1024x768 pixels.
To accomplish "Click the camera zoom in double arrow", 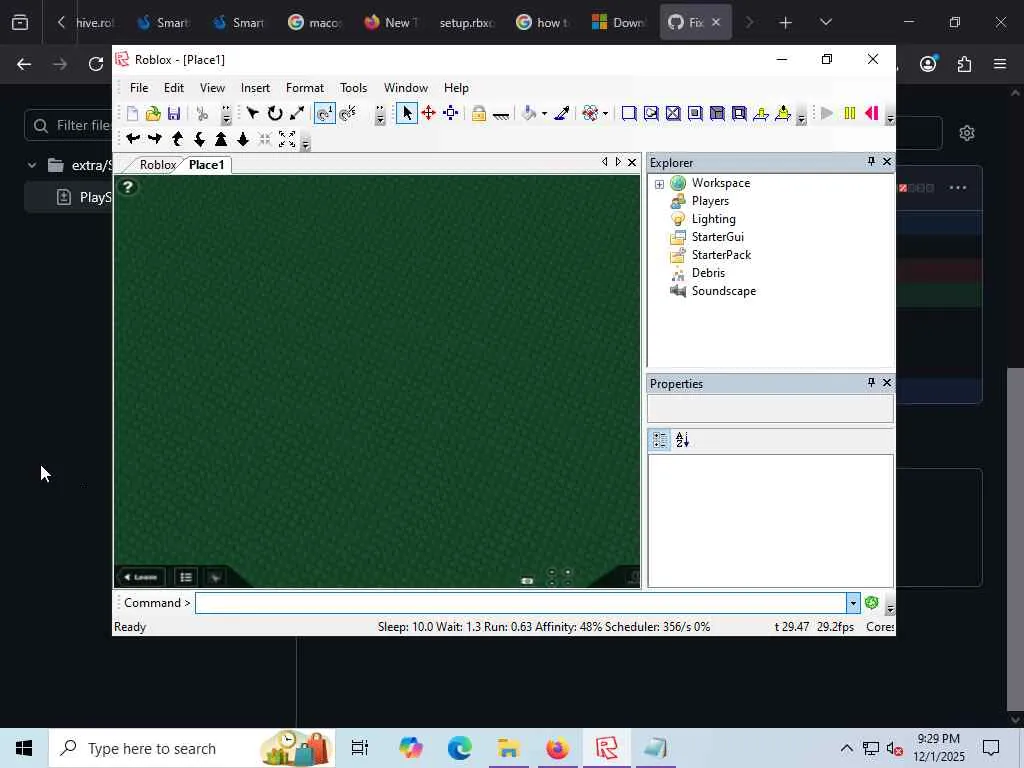I will click(221, 139).
